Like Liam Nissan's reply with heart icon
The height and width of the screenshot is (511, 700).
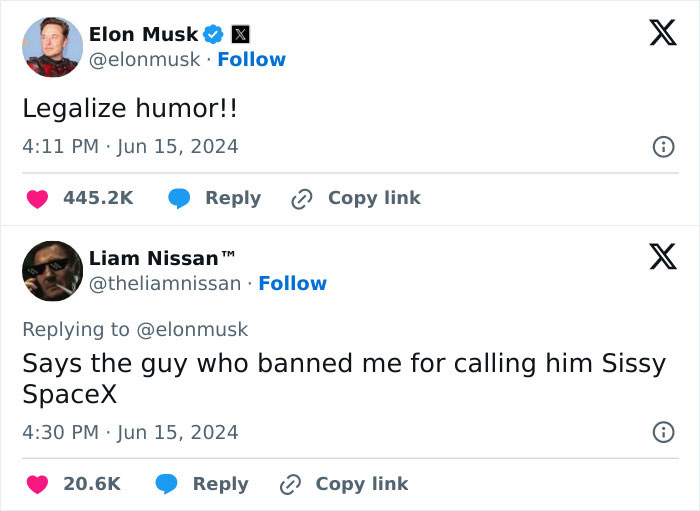38,484
